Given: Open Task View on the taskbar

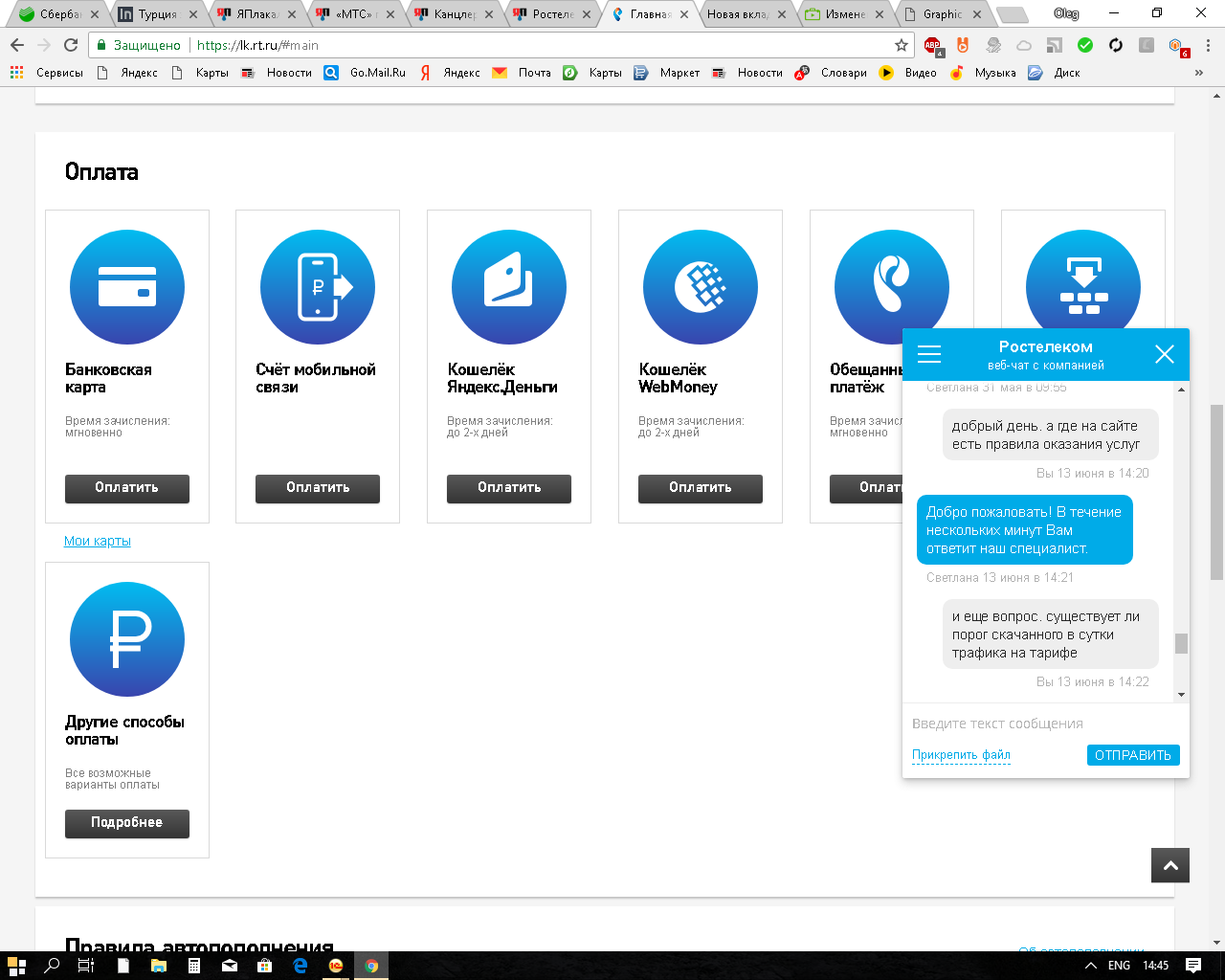Looking at the screenshot, I should tap(86, 966).
